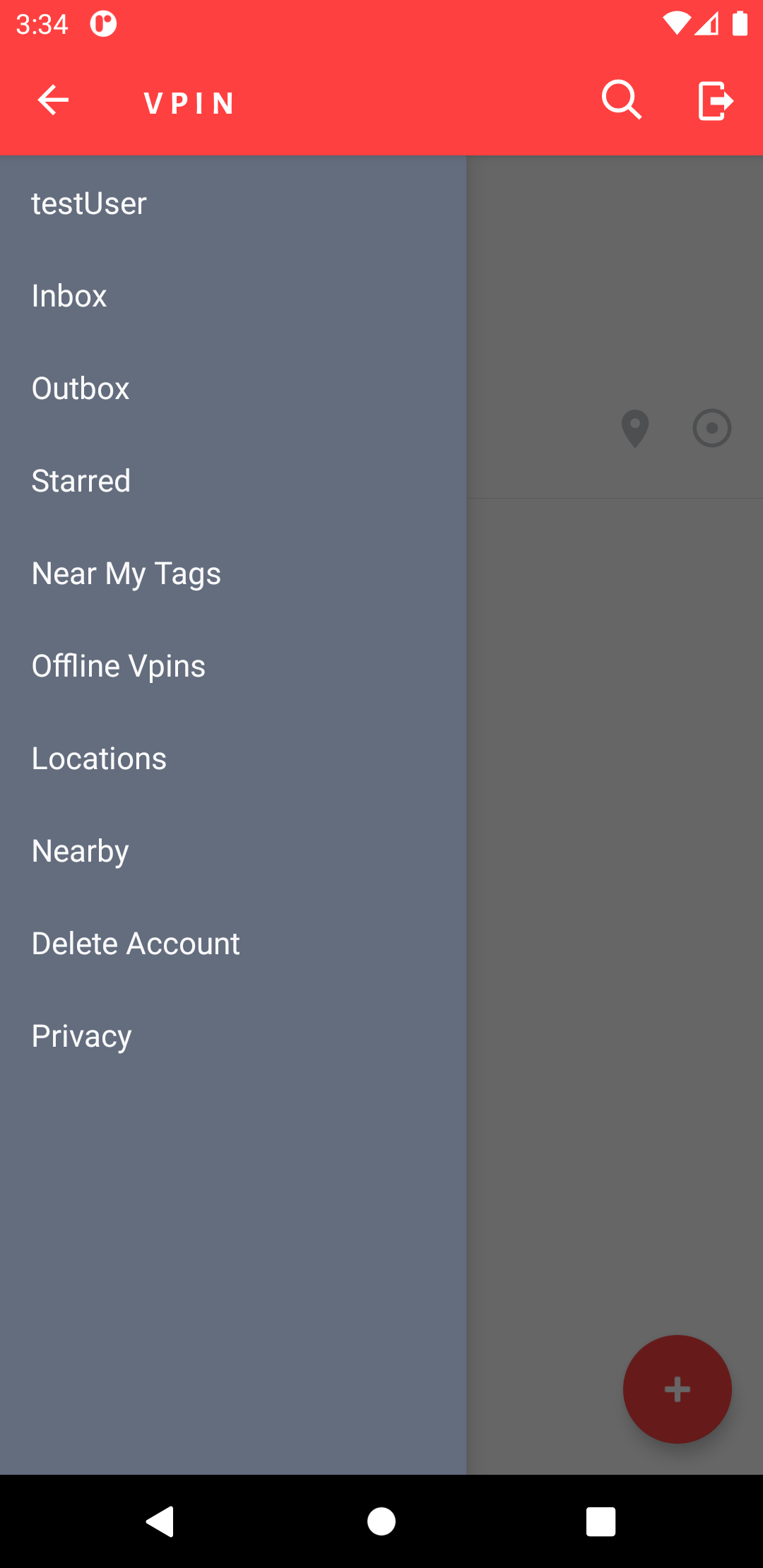Screen dimensions: 763x1568
Task: Choose Delete Account option
Action: pos(136,944)
